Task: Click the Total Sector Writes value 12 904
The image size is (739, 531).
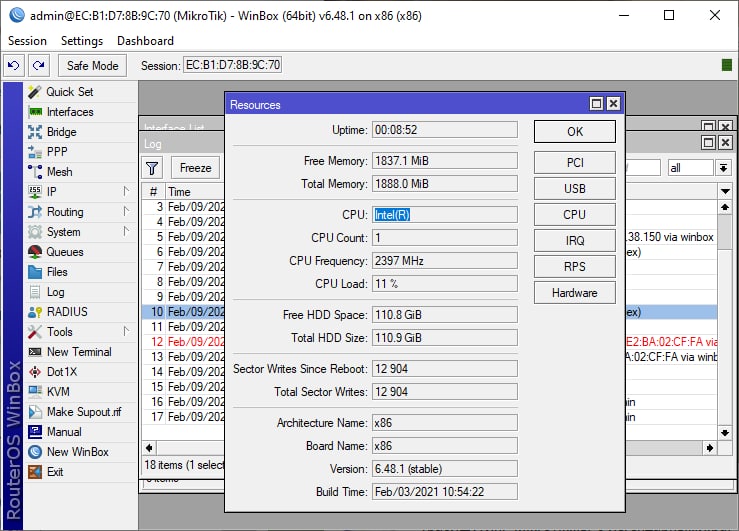Action: pyautogui.click(x=444, y=392)
